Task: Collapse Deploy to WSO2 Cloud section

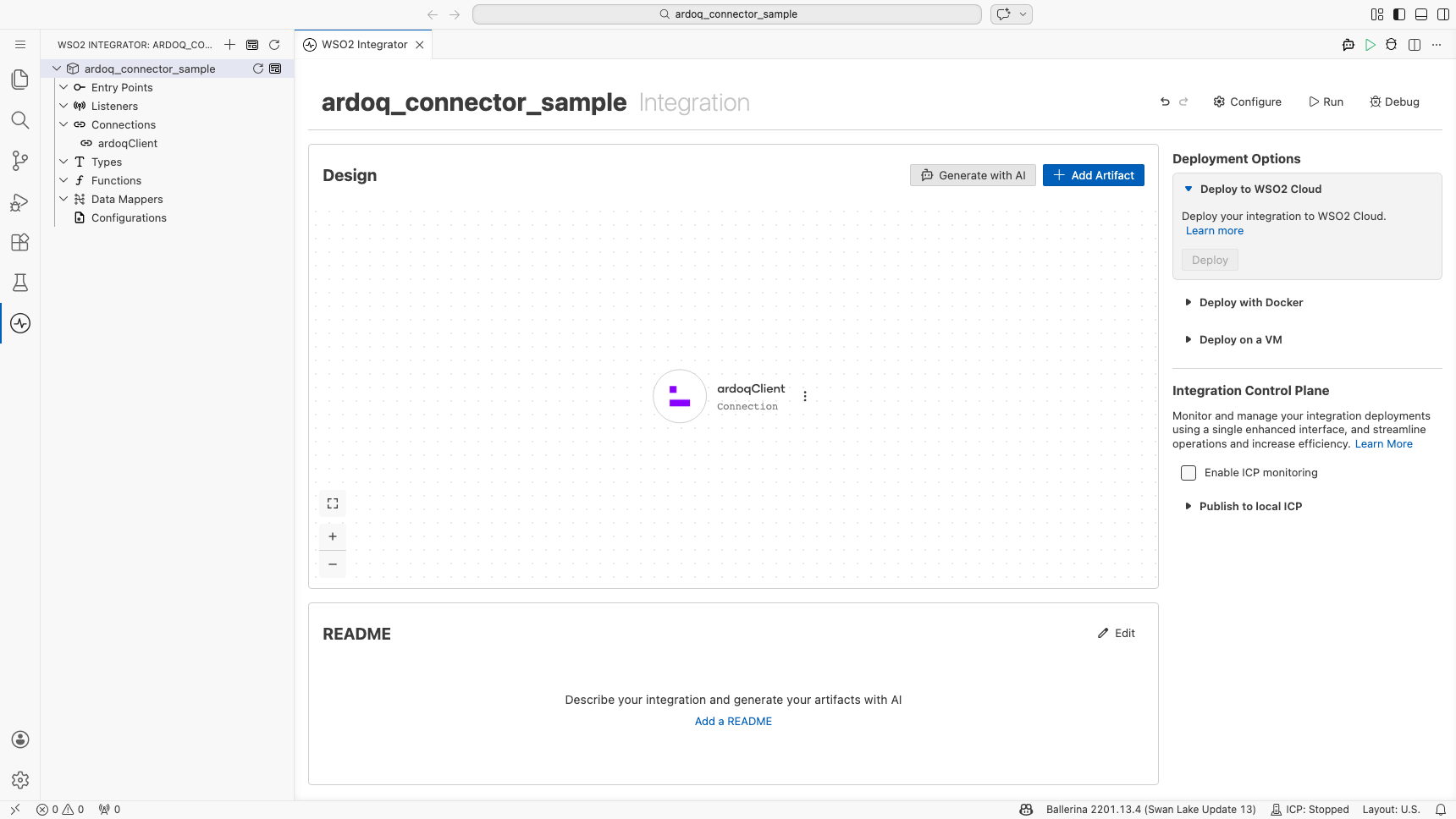Action: [x=1189, y=189]
